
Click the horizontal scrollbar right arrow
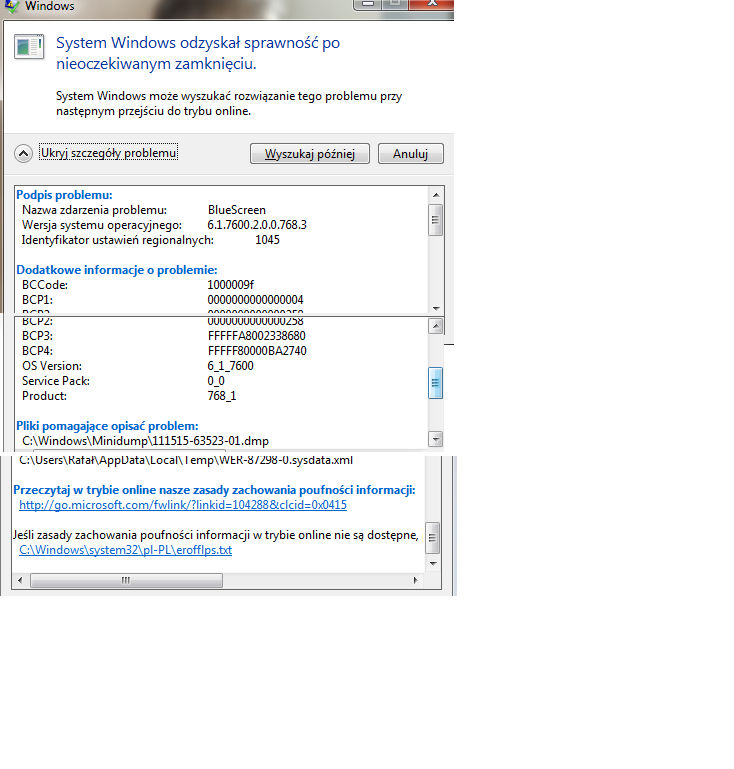416,580
